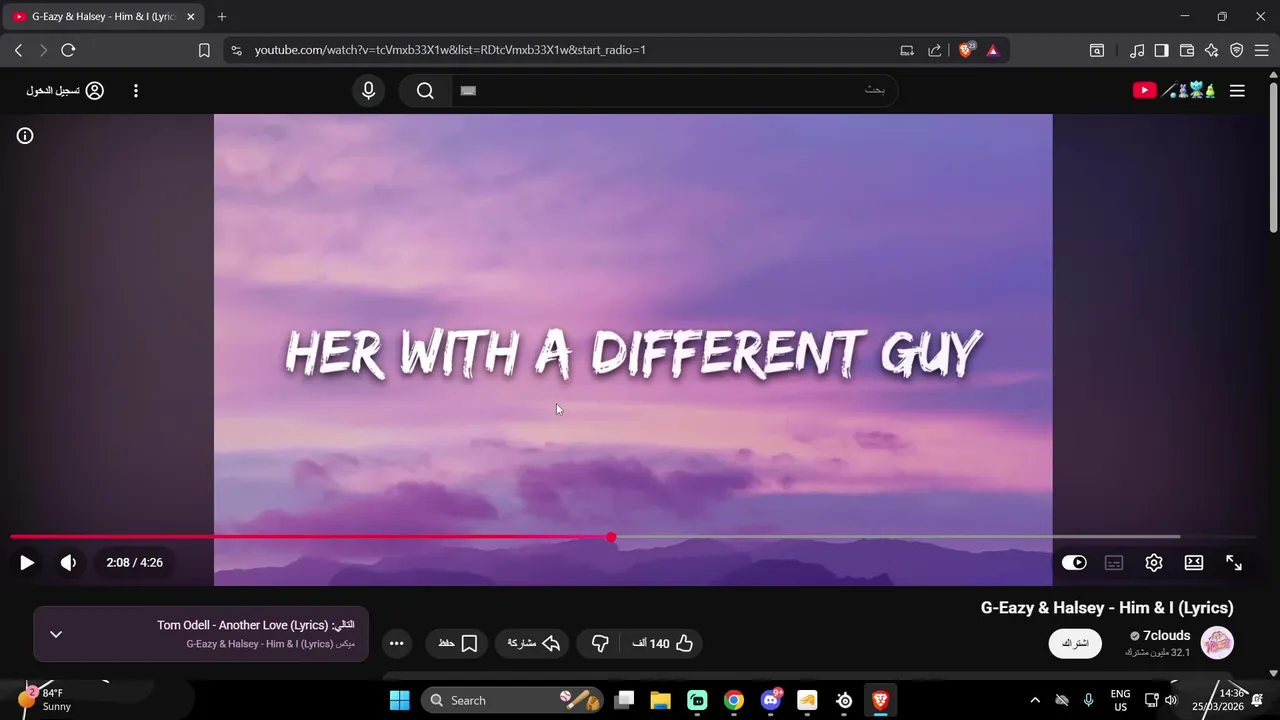The image size is (1280, 720).
Task: Open the player settings gear
Action: (1154, 563)
